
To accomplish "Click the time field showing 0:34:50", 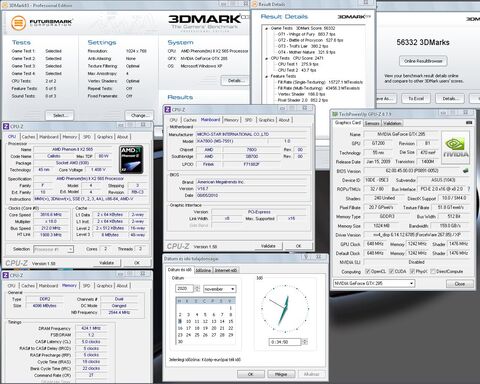I will pos(284,342).
